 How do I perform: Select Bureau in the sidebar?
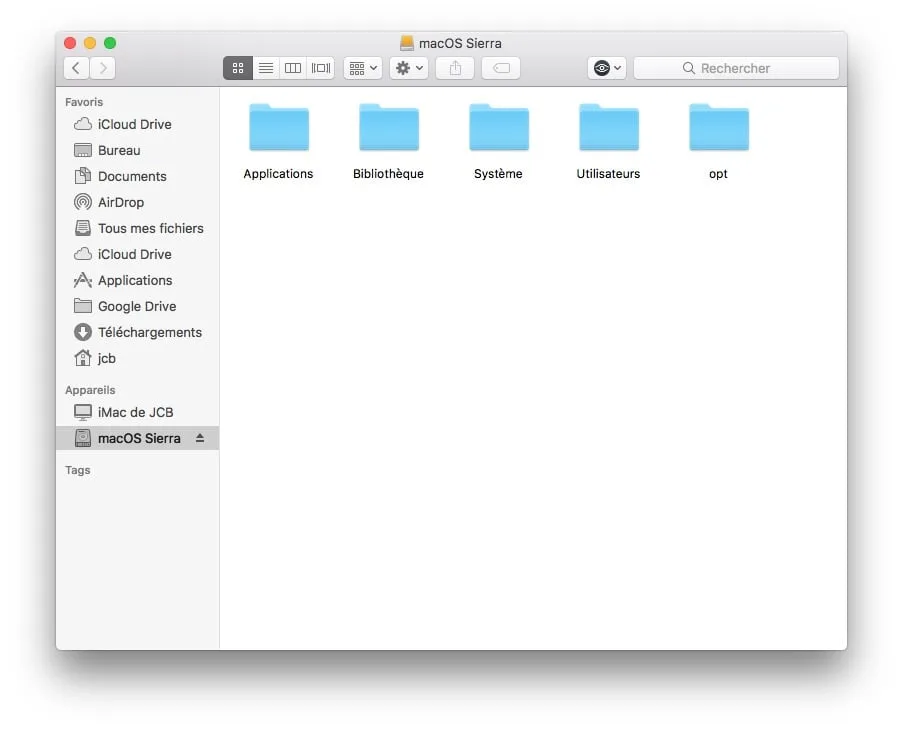click(x=137, y=150)
